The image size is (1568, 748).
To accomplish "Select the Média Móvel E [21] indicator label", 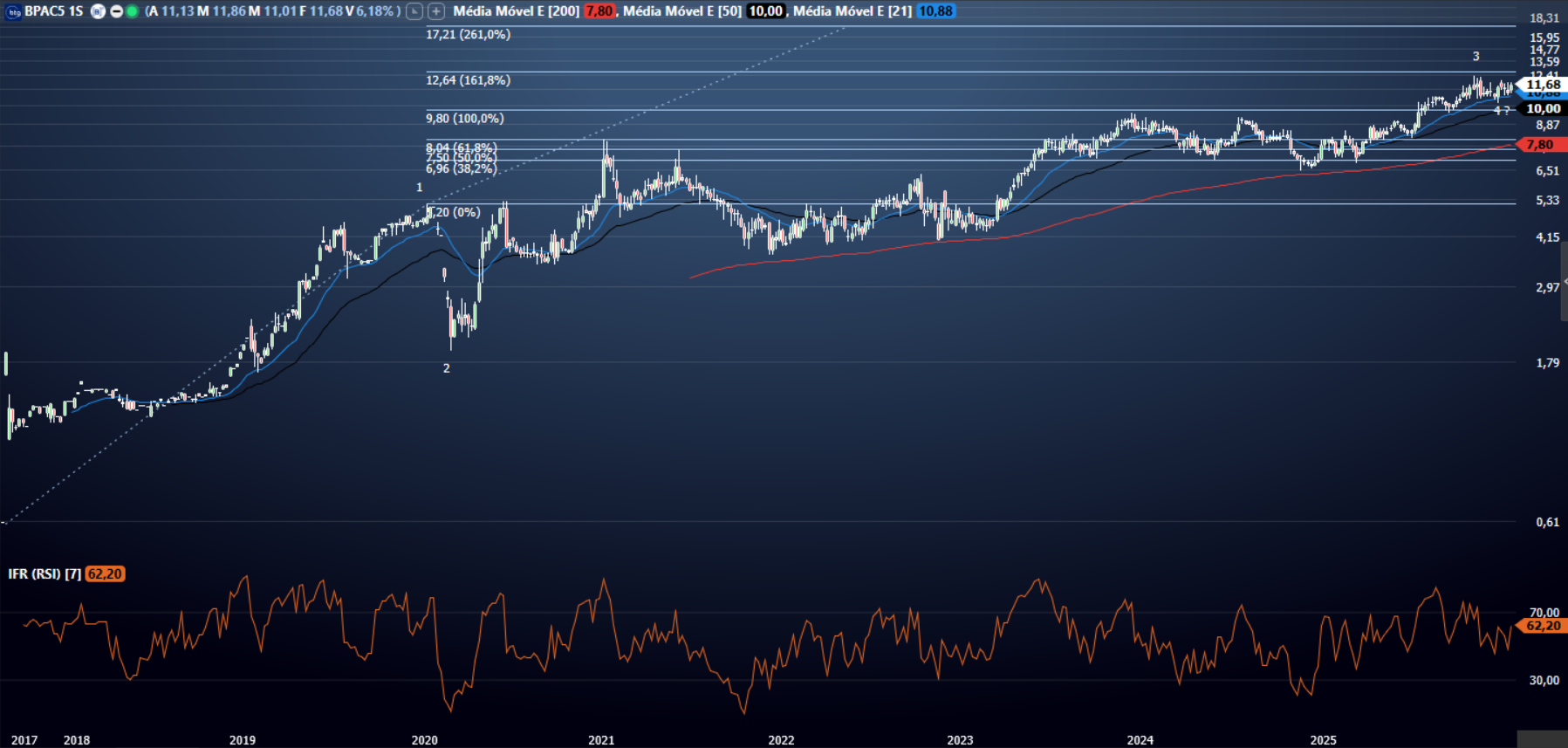I will coord(852,11).
